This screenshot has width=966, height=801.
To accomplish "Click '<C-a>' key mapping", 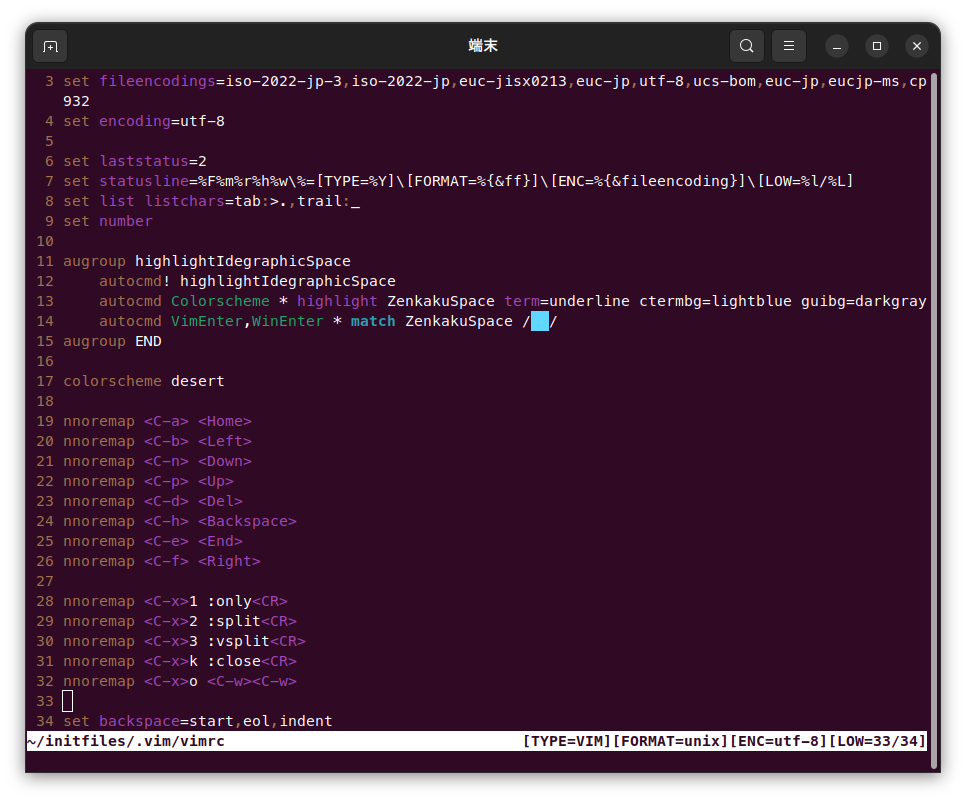I will point(166,421).
